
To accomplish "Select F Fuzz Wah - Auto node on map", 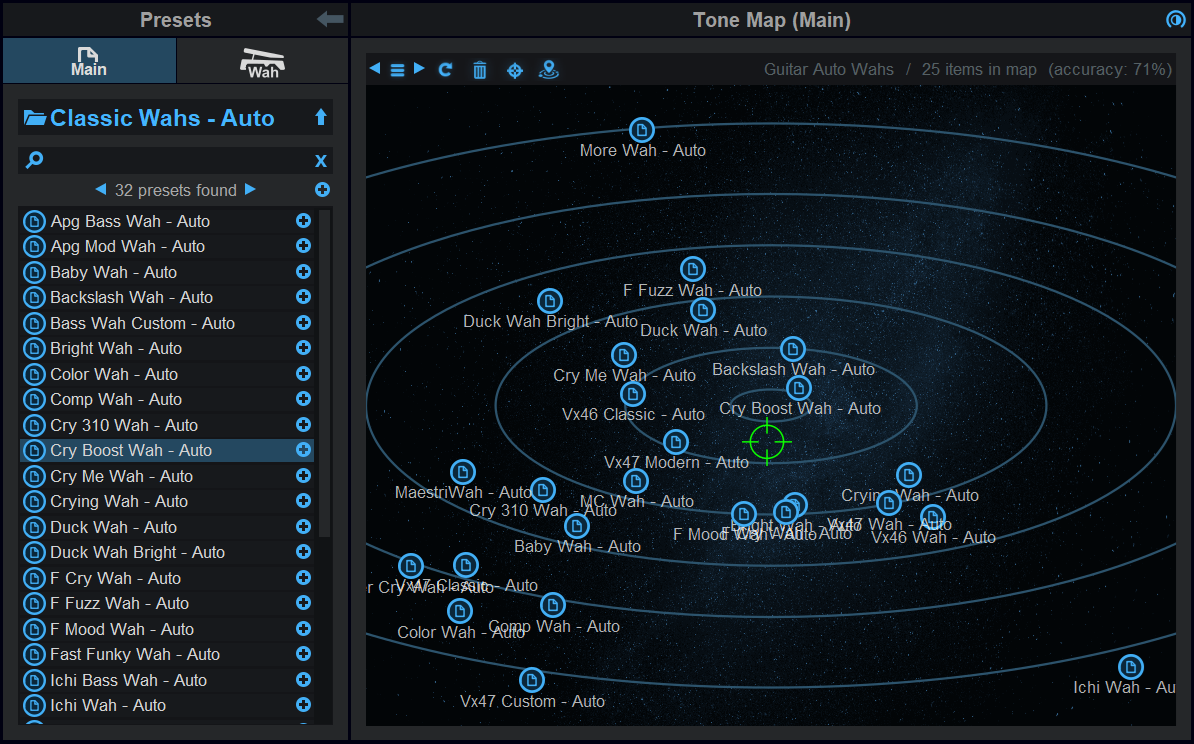I will tap(692, 269).
